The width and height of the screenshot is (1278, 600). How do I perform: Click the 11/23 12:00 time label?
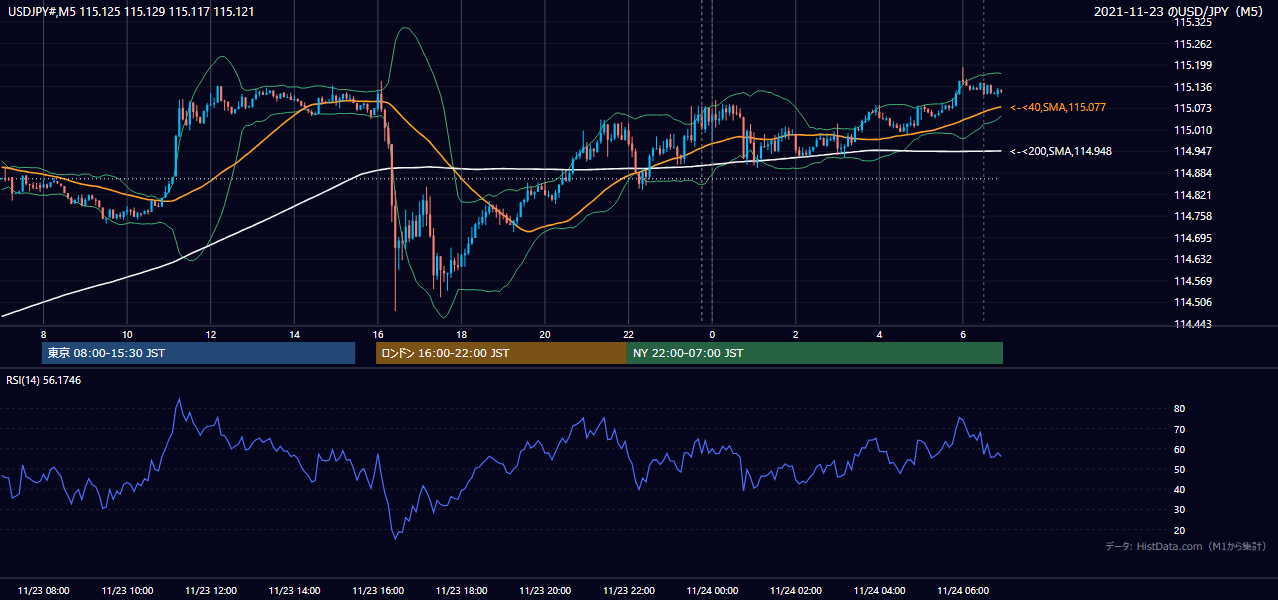pyautogui.click(x=211, y=591)
